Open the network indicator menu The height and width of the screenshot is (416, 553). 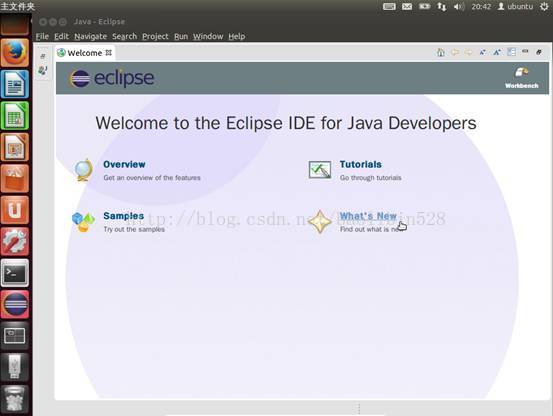click(x=442, y=6)
